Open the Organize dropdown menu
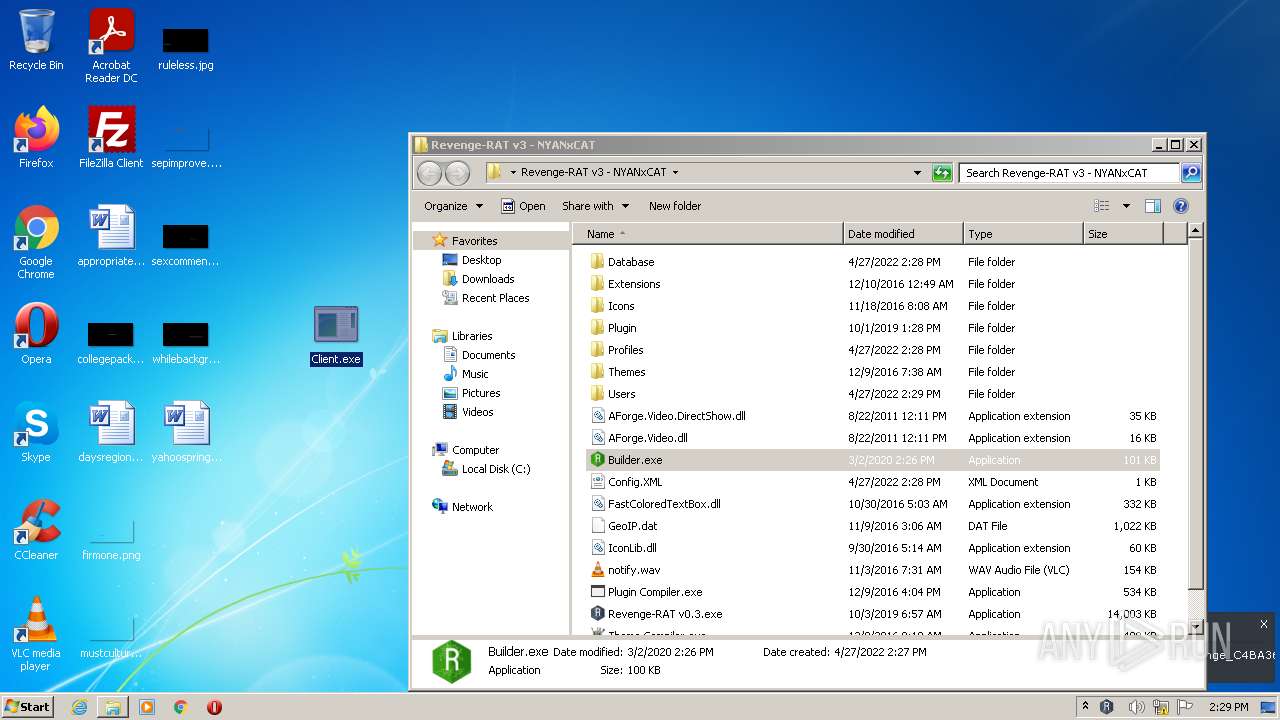This screenshot has width=1280, height=720. (x=453, y=206)
